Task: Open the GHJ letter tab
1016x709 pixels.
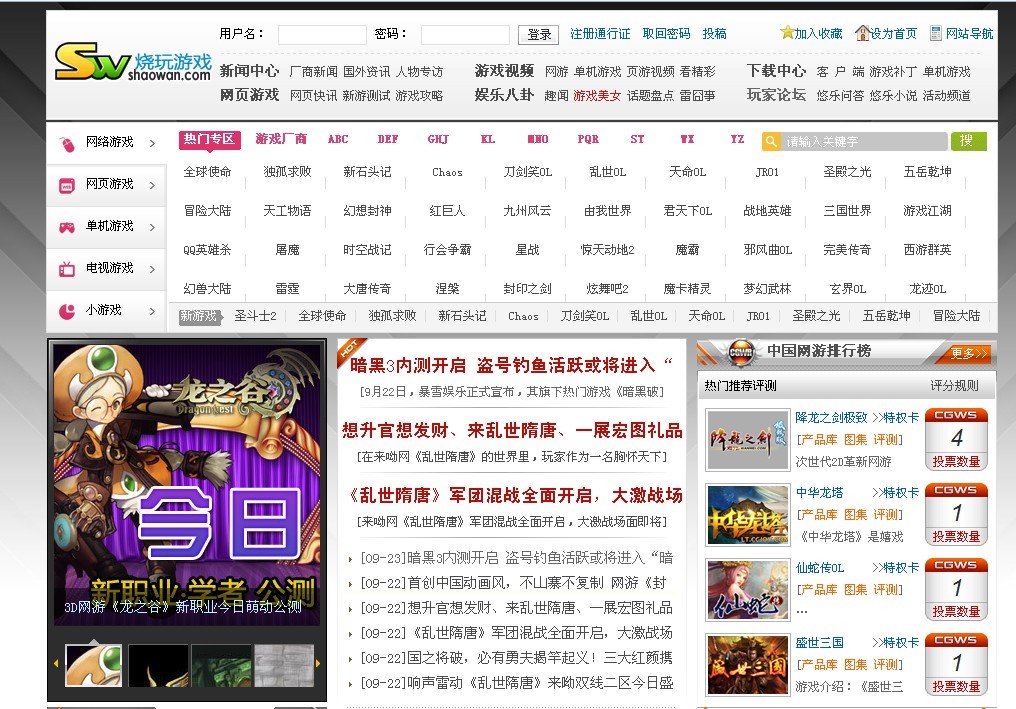Action: 438,139
